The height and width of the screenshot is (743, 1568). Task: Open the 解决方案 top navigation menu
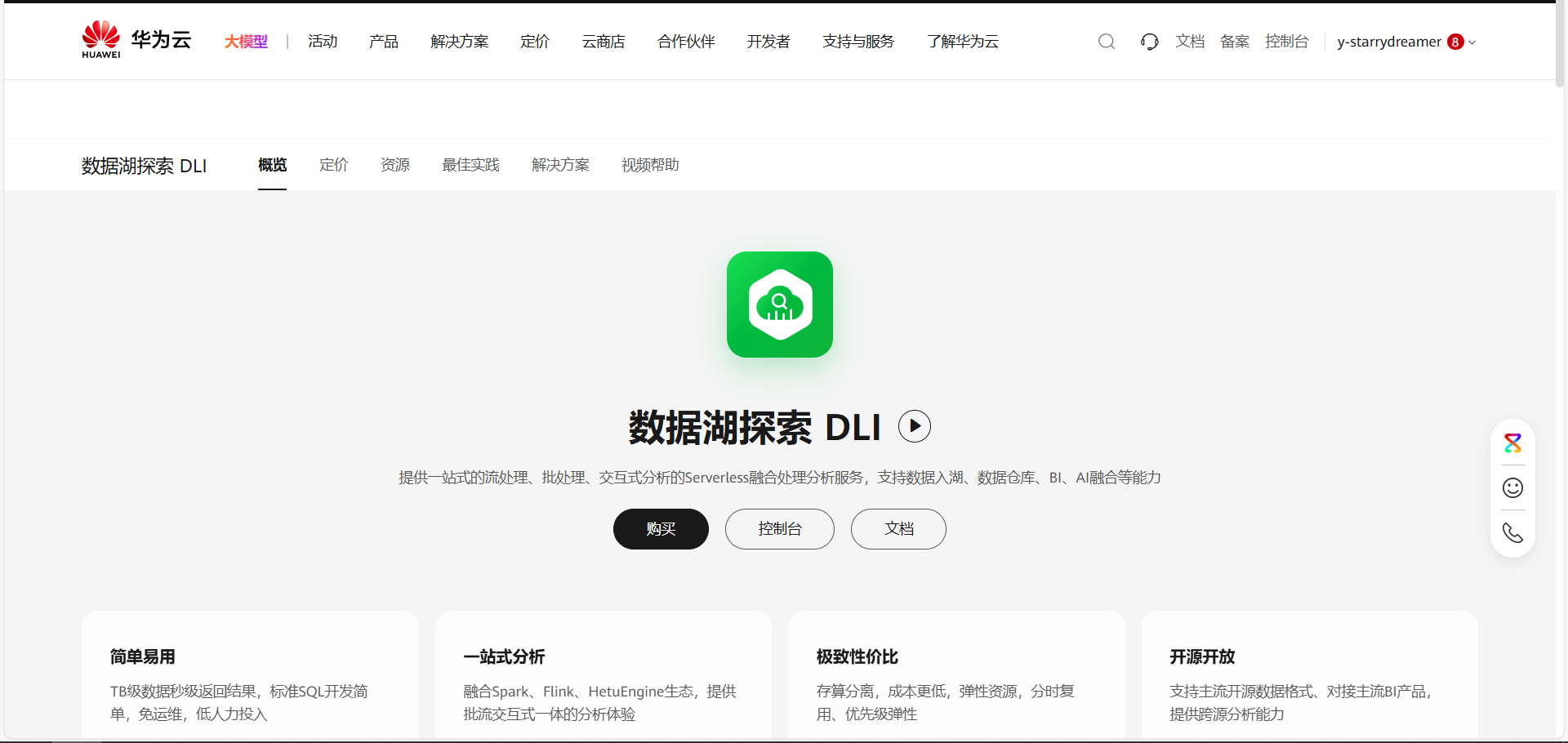pos(460,42)
